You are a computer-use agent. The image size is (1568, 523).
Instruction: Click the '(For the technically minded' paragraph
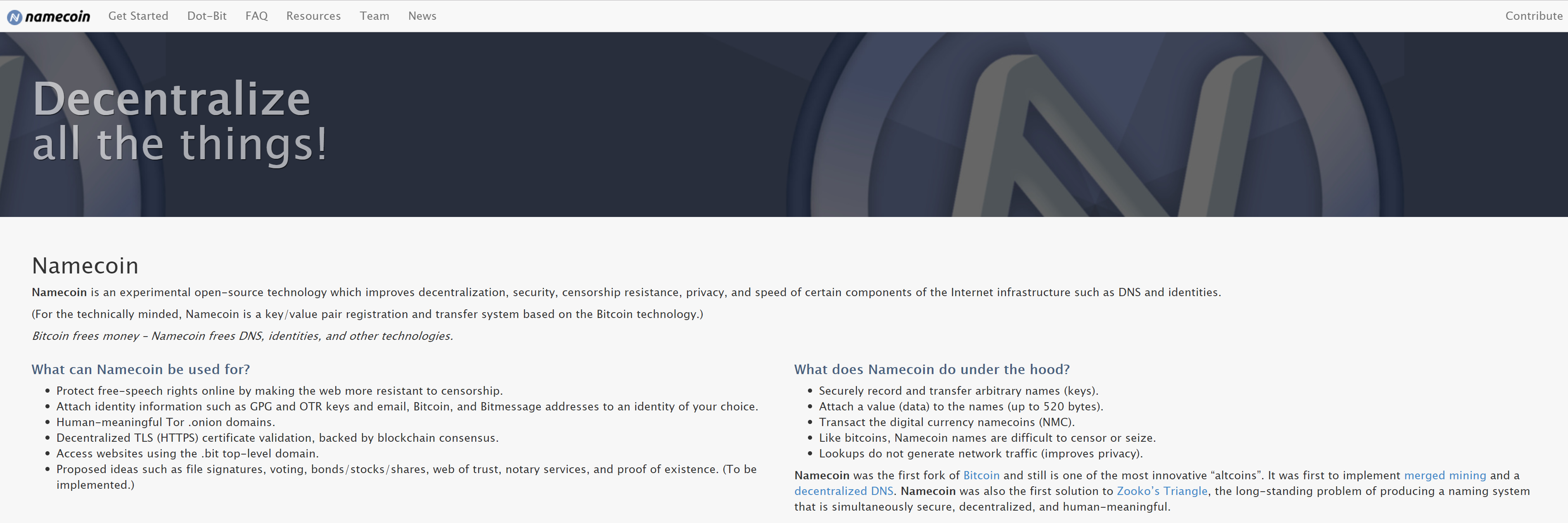point(367,314)
